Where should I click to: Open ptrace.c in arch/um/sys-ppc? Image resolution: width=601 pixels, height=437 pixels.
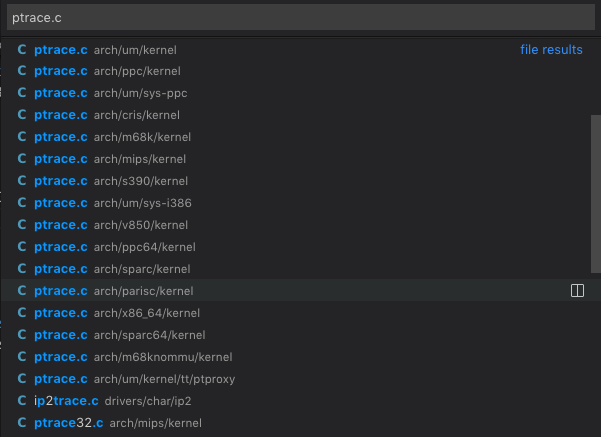[300, 93]
